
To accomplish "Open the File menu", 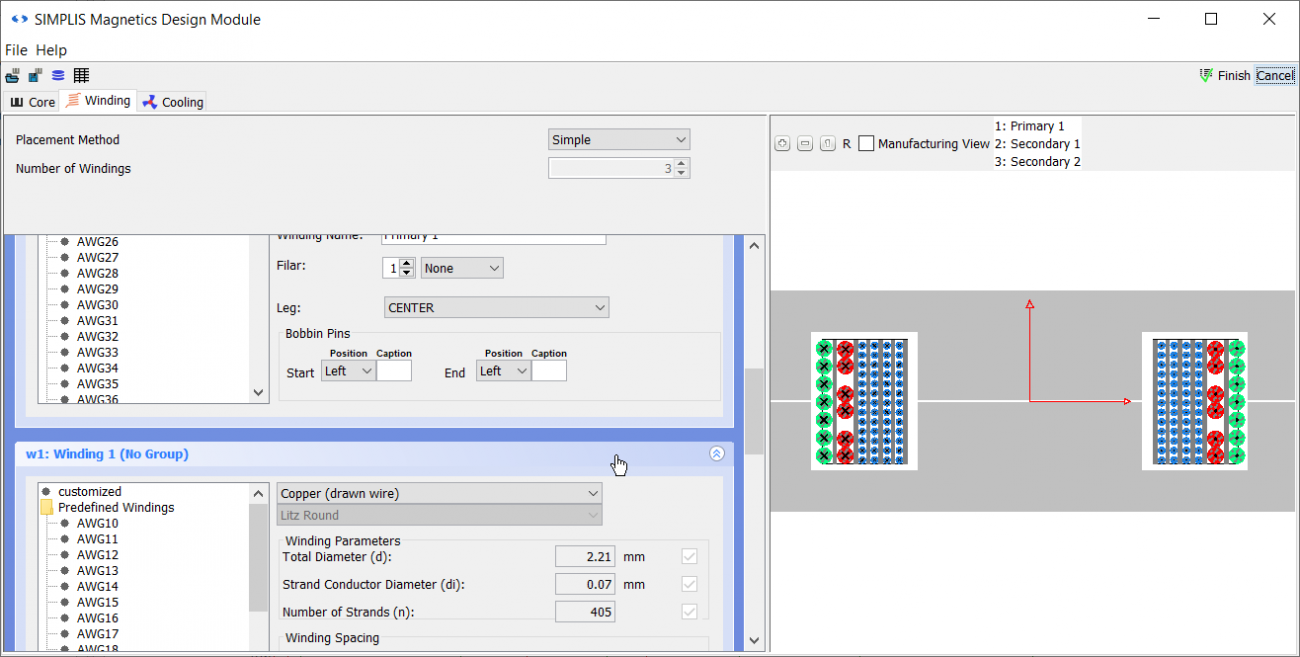I will (x=16, y=50).
